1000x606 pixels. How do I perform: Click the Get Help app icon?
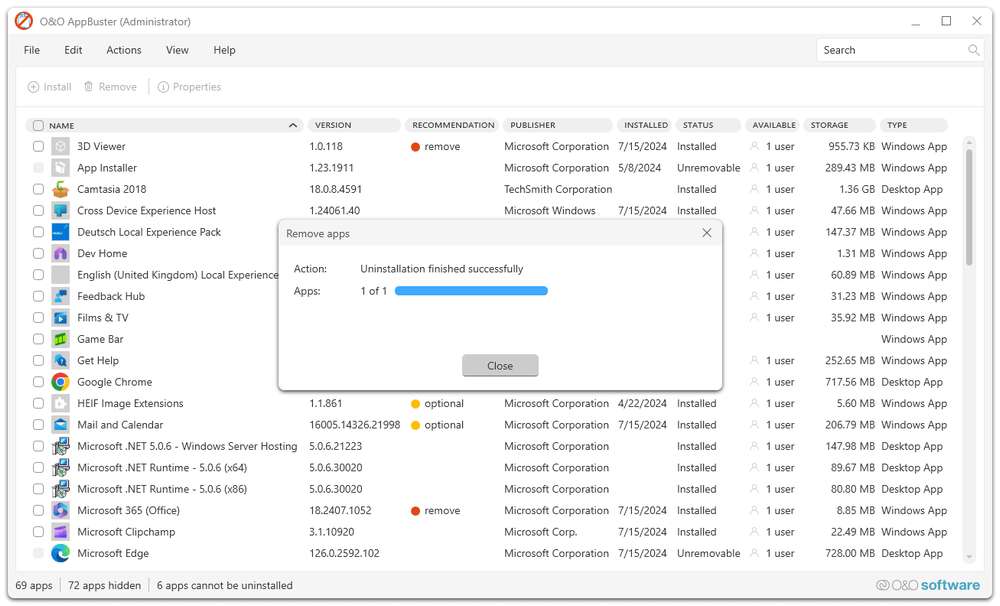61,360
